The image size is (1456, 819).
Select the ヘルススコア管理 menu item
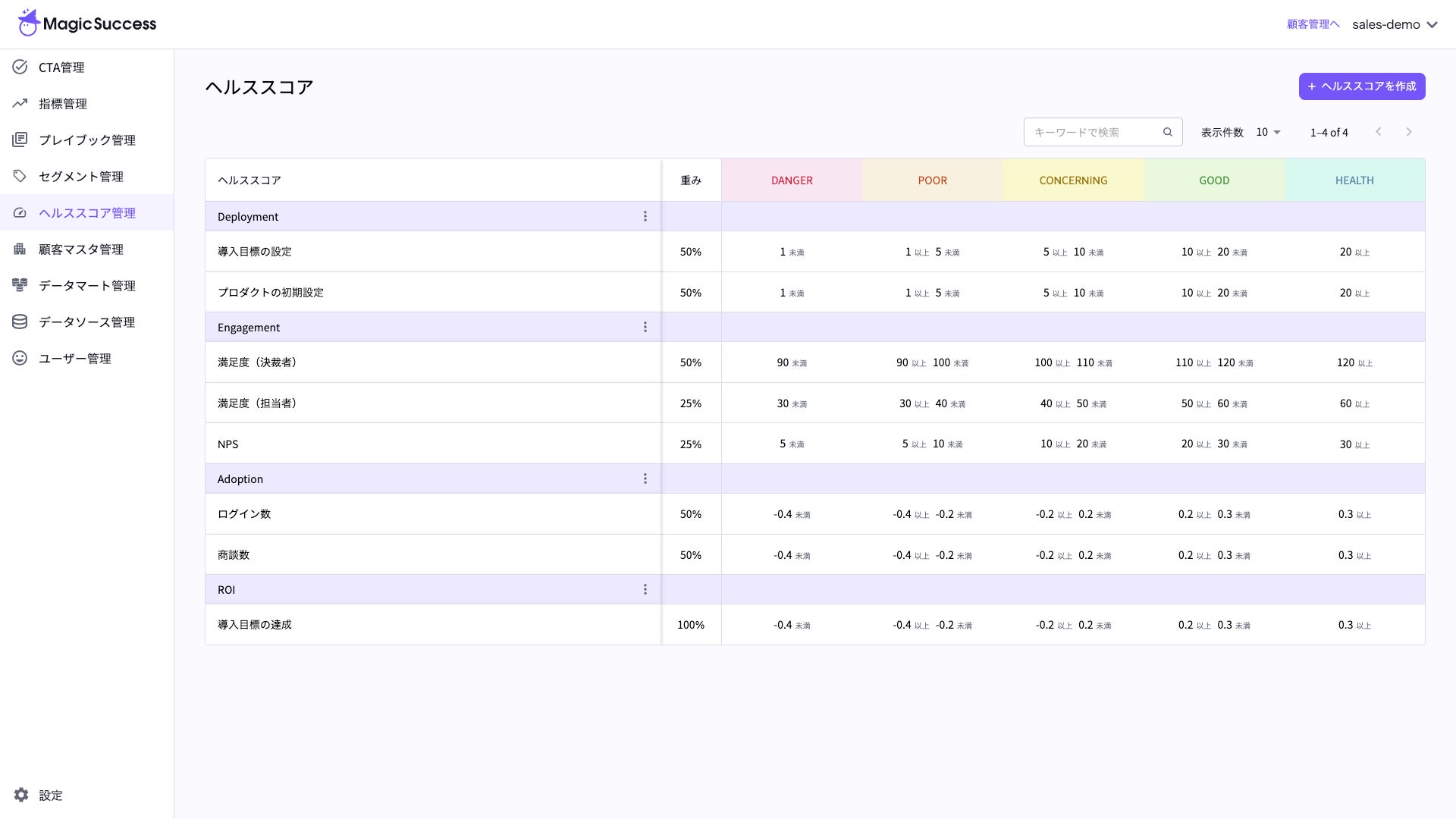(x=87, y=212)
